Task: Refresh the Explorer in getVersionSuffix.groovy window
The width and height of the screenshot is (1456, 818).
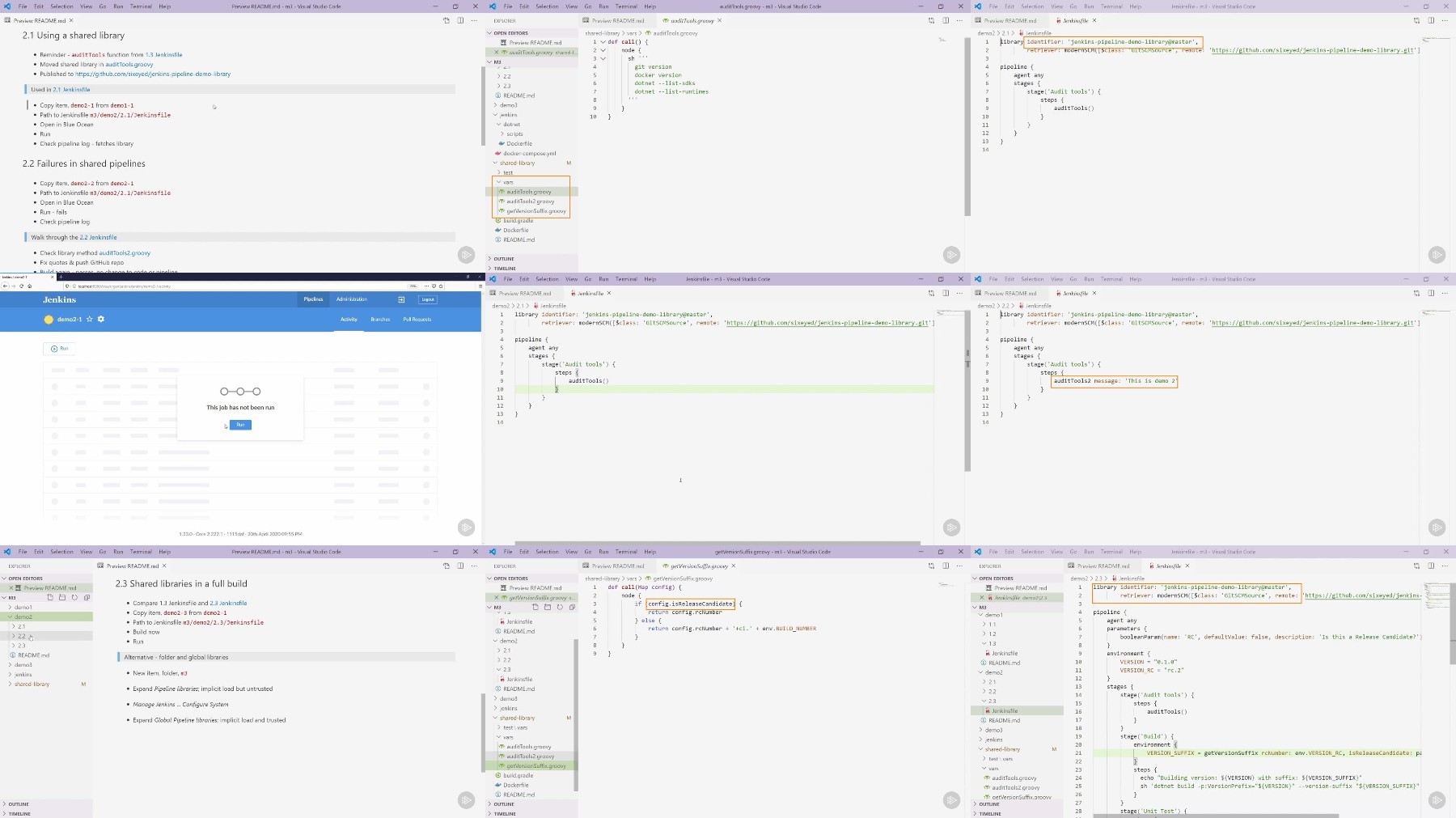Action: point(559,607)
